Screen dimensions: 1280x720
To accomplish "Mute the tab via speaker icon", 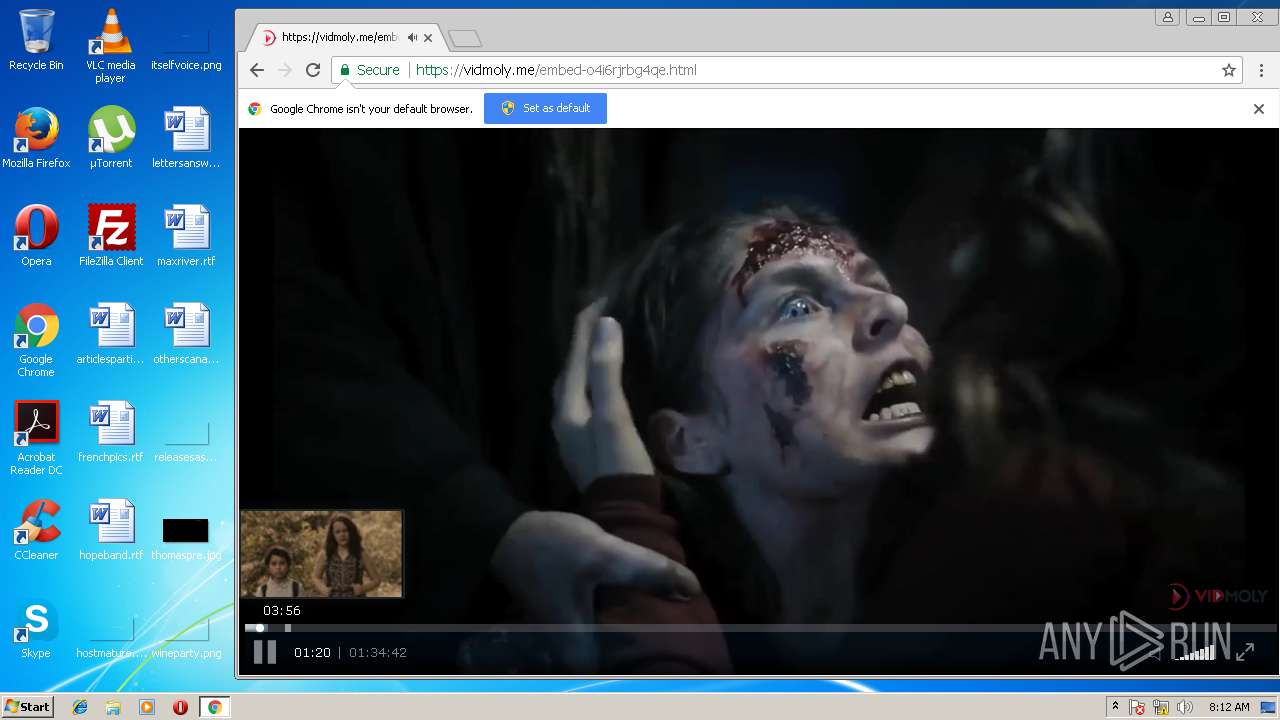I will point(412,38).
